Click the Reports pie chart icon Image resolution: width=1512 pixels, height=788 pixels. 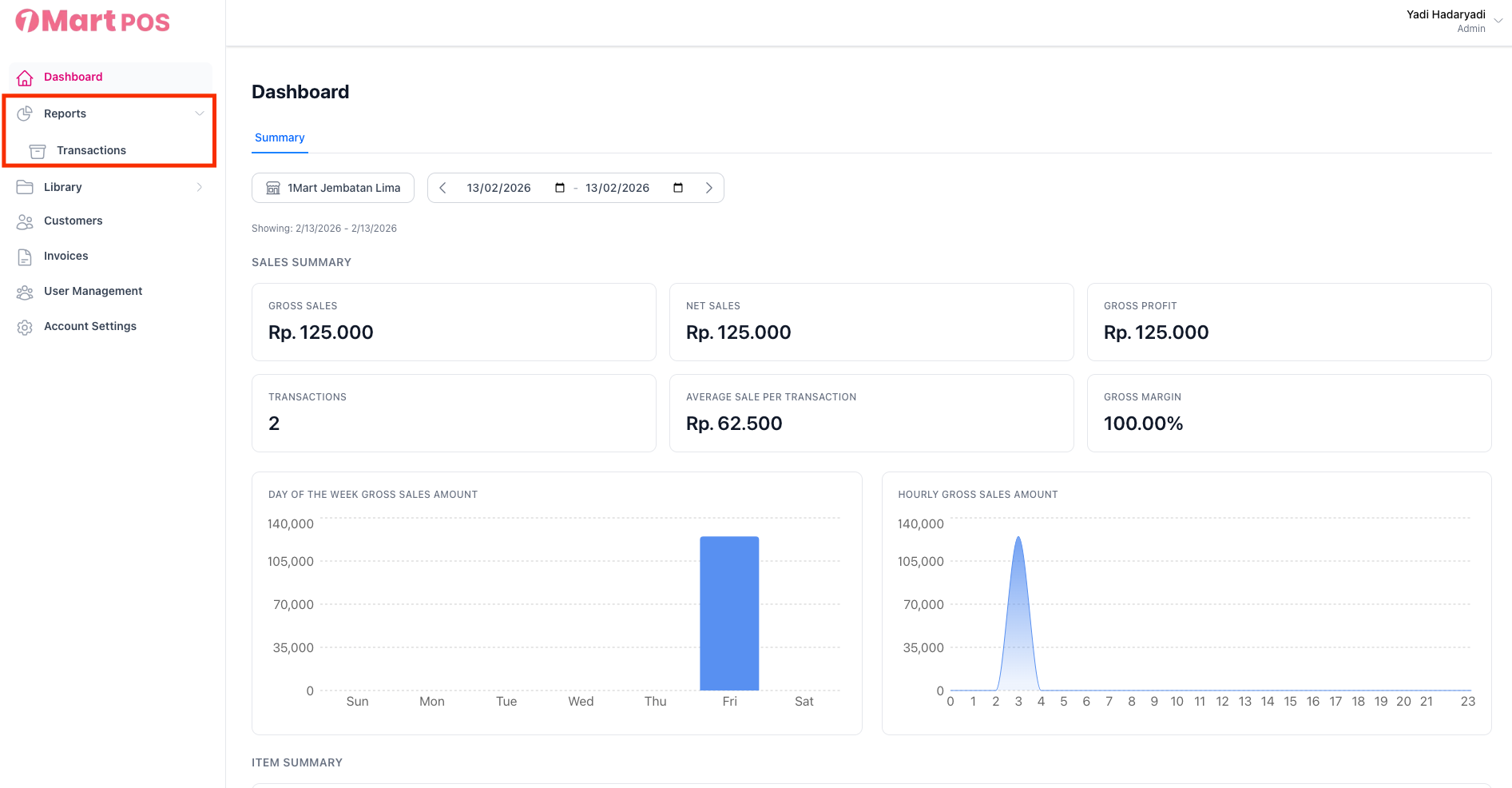(x=25, y=113)
